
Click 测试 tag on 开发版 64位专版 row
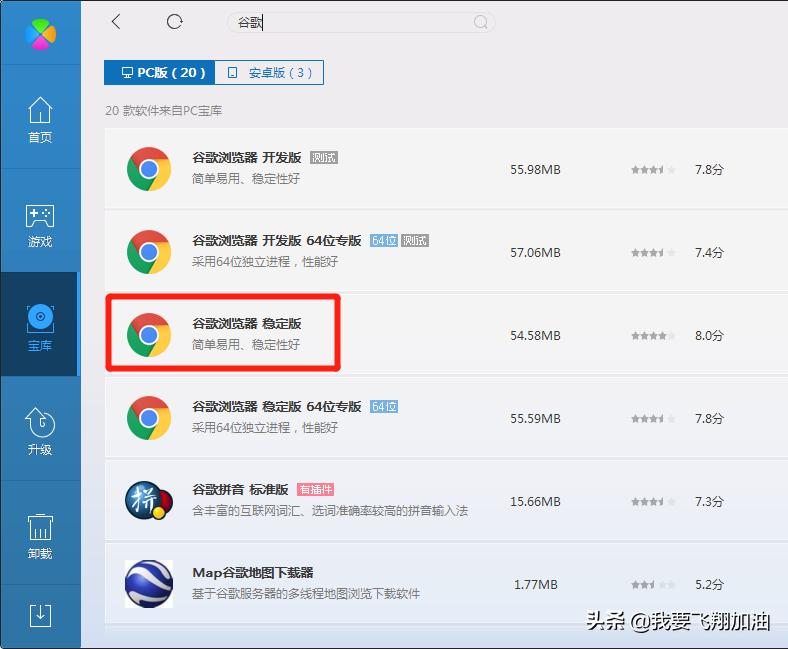(x=415, y=241)
